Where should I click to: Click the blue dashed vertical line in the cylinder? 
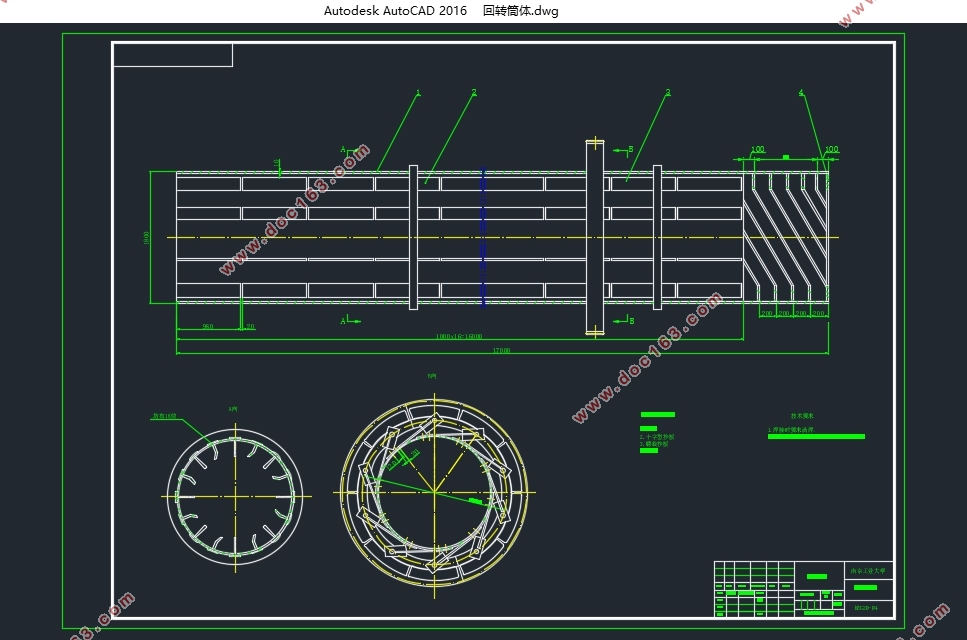pos(483,237)
